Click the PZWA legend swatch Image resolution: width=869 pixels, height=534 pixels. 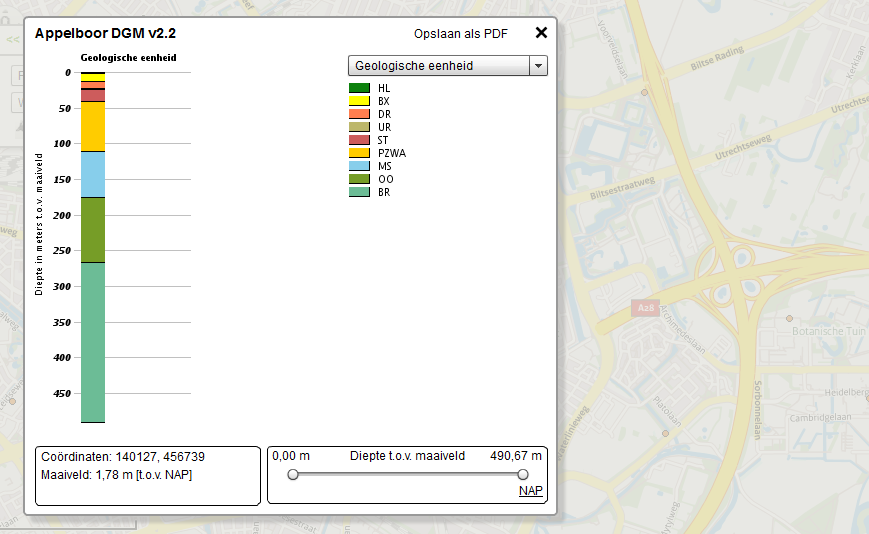(359, 153)
